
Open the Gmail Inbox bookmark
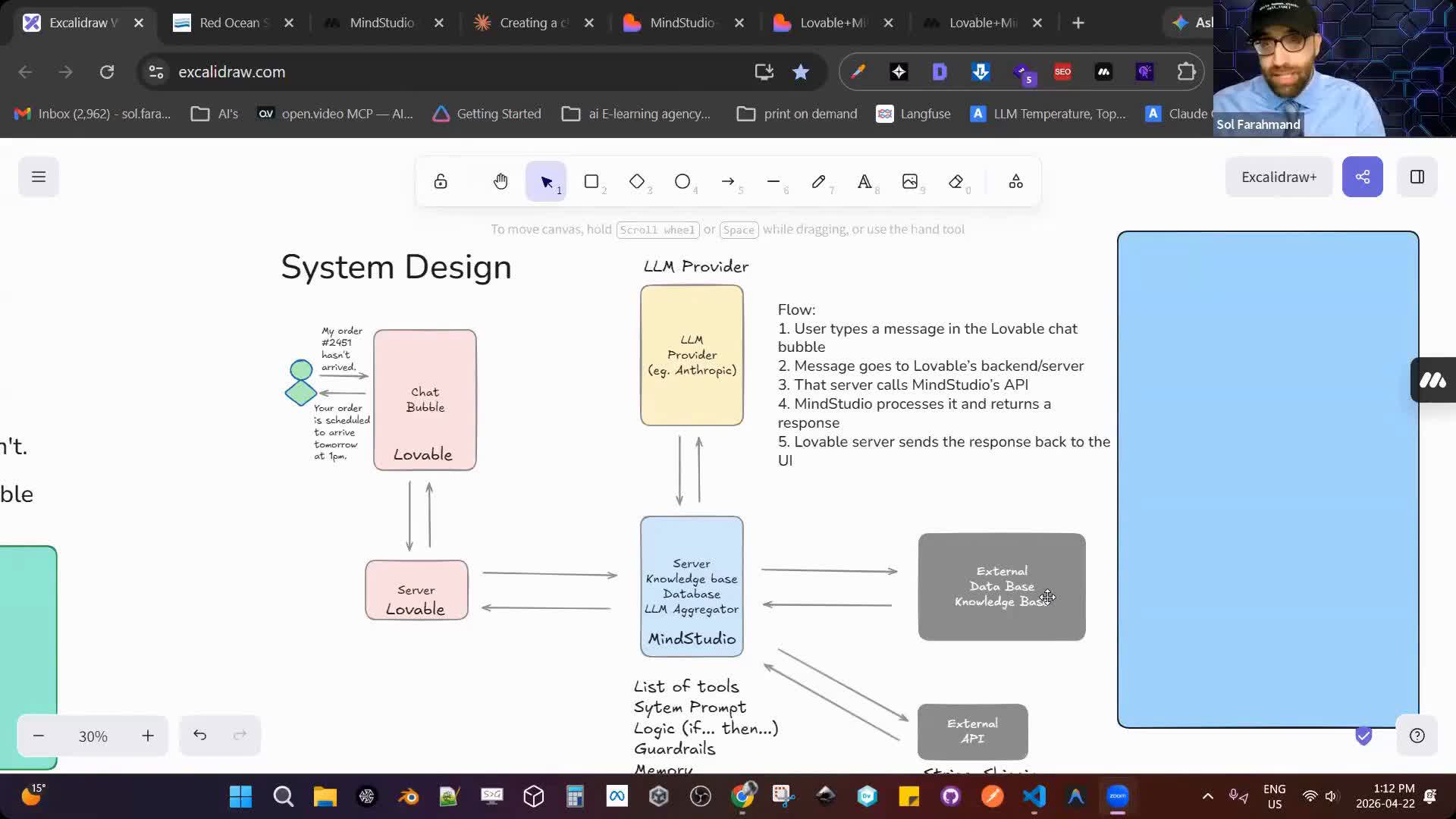(93, 114)
